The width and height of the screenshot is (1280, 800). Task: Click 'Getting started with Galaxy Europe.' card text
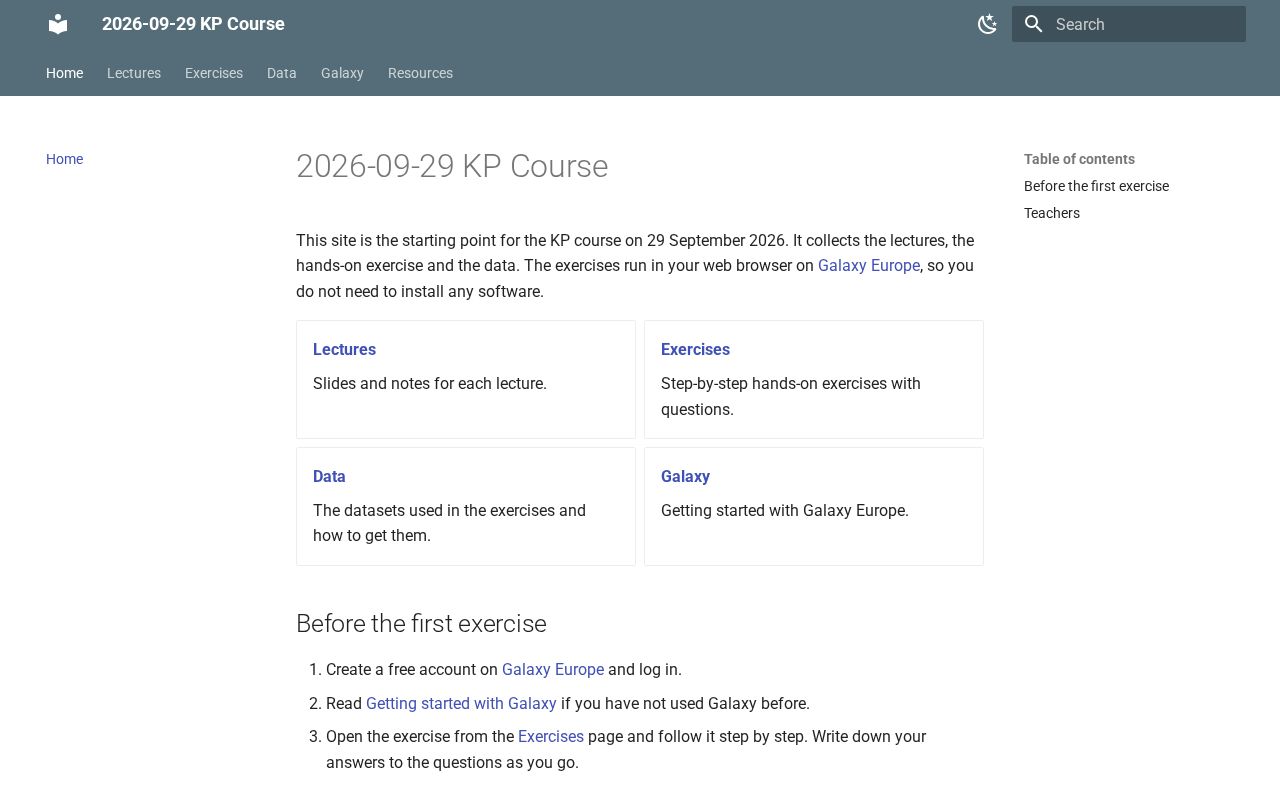pos(785,511)
